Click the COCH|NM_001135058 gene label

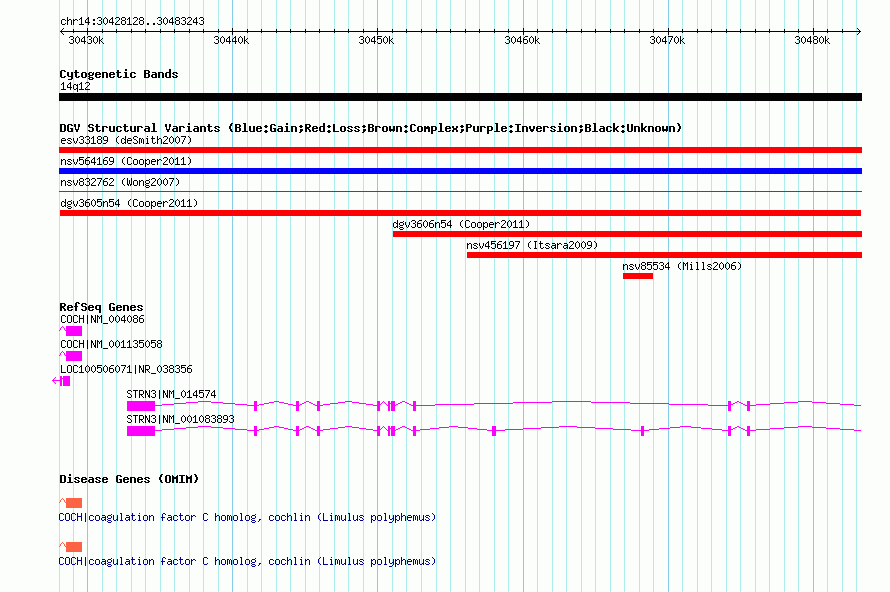111,345
